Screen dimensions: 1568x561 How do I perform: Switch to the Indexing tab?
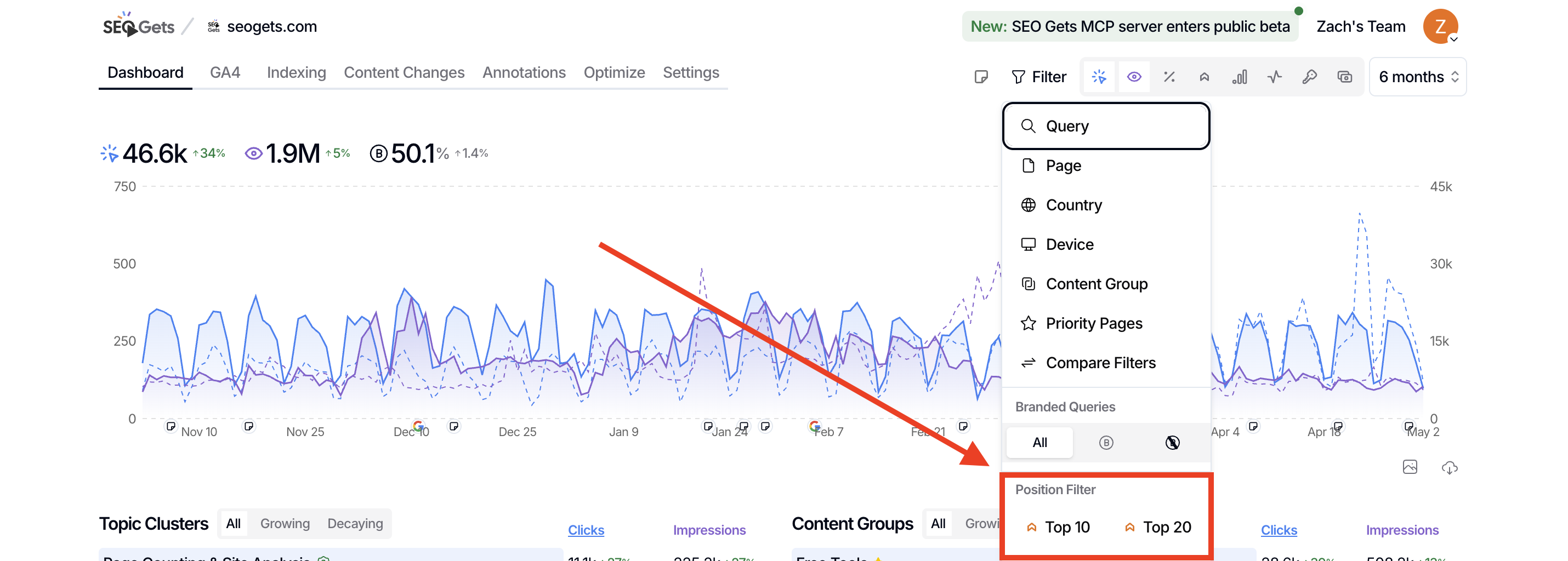(x=296, y=72)
